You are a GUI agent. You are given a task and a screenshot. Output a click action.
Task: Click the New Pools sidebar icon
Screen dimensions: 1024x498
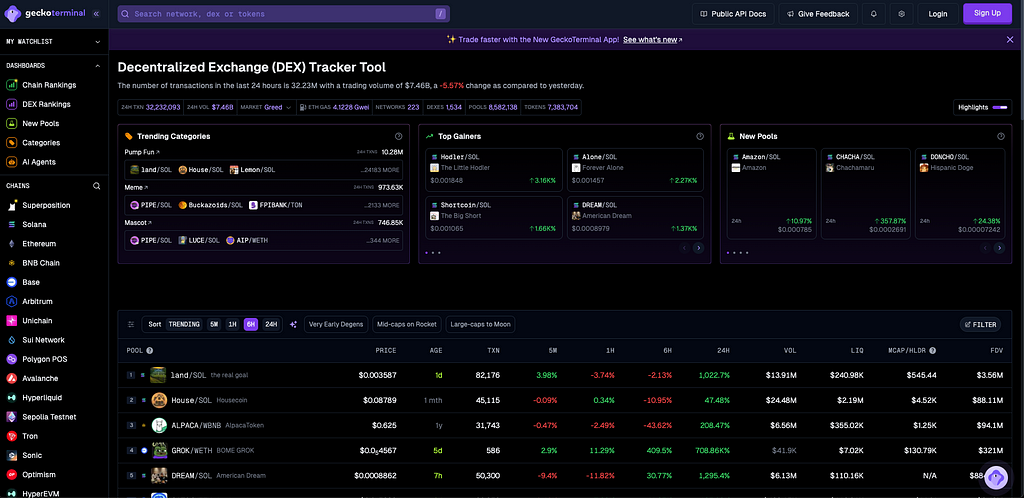click(11, 123)
